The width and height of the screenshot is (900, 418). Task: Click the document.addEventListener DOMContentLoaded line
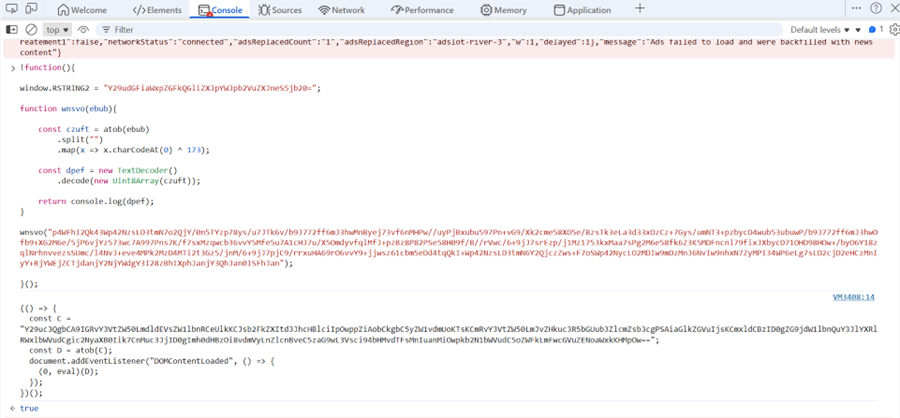tap(153, 361)
